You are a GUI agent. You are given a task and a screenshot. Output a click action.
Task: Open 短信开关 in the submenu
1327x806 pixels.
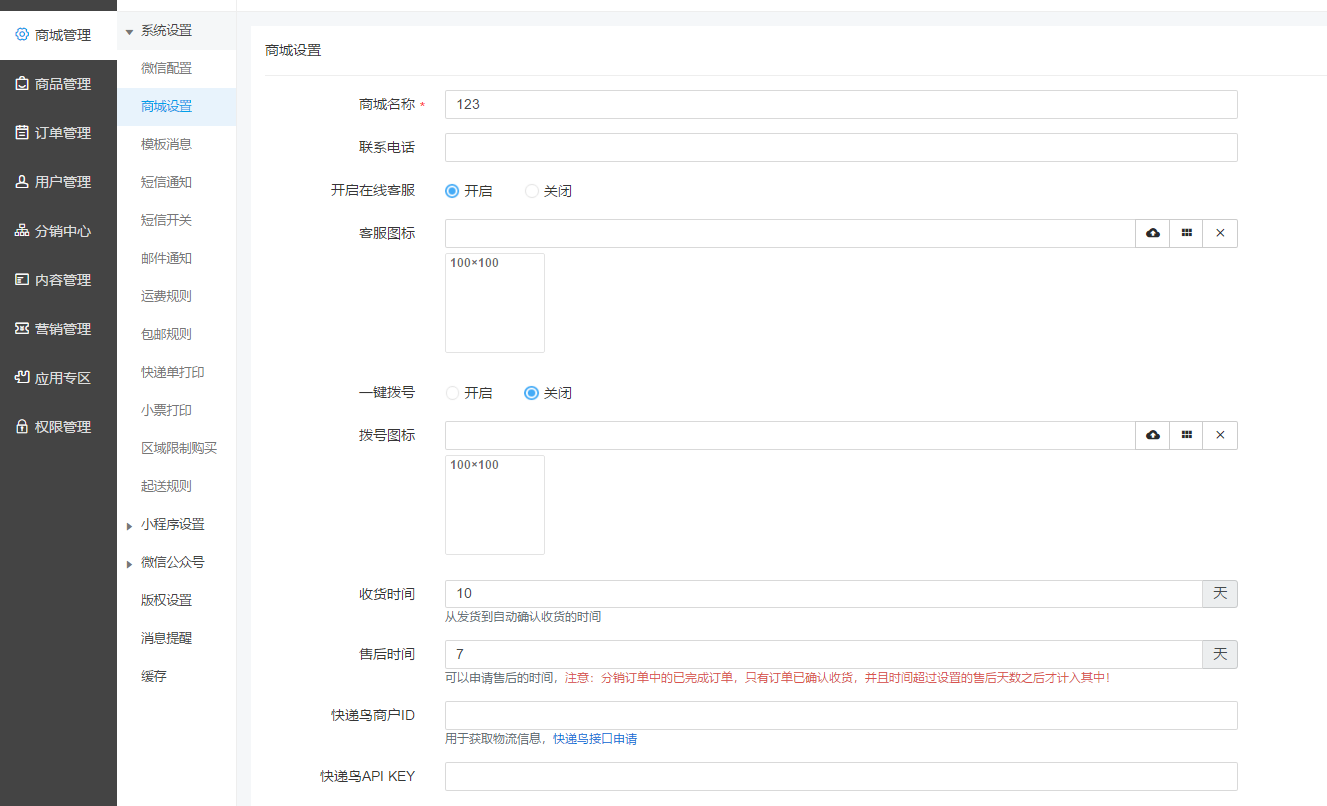(x=167, y=220)
